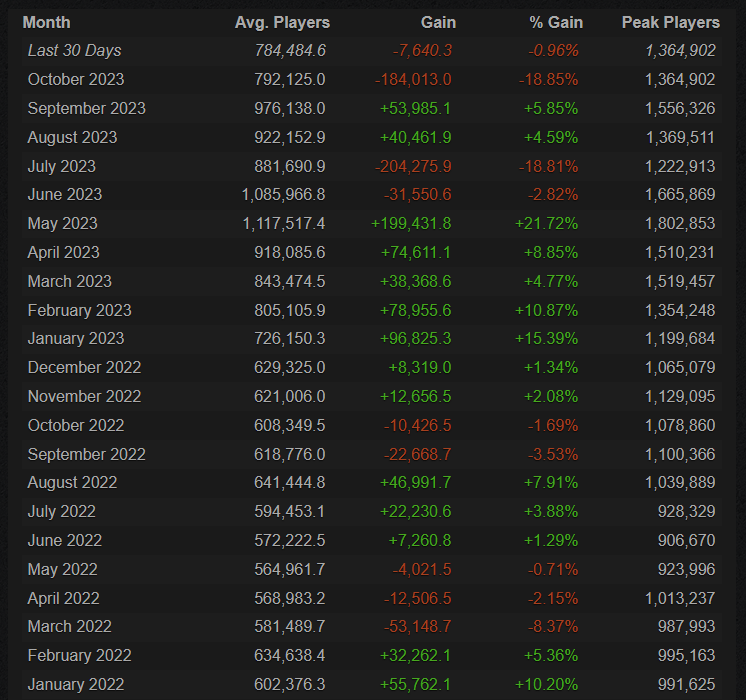The height and width of the screenshot is (700, 746).
Task: Select the August 2023 month cell
Action: coord(72,138)
